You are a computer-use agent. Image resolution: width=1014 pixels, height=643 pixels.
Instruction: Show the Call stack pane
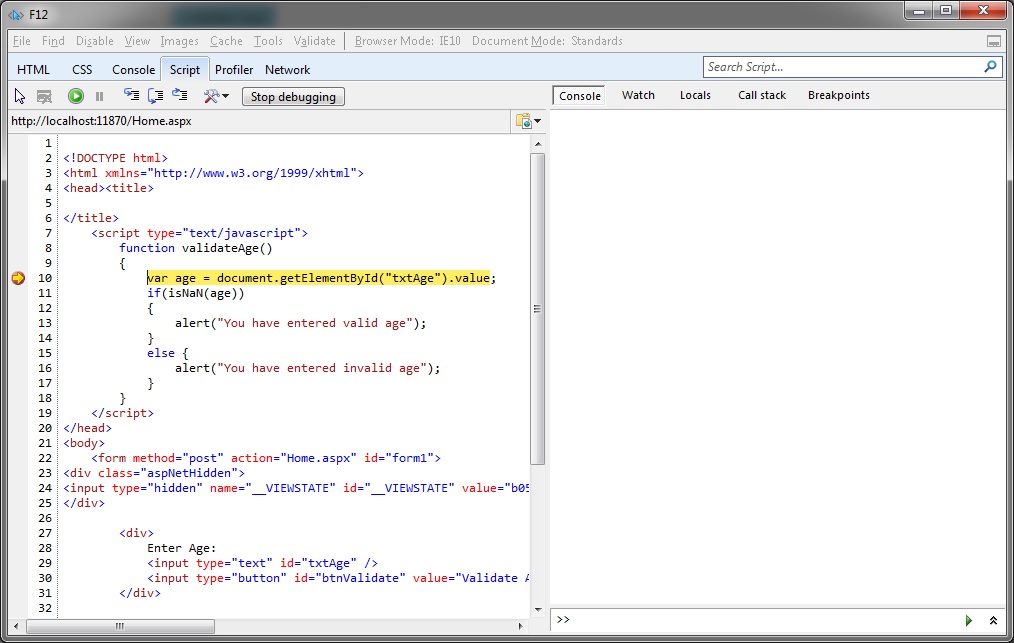[x=762, y=96]
